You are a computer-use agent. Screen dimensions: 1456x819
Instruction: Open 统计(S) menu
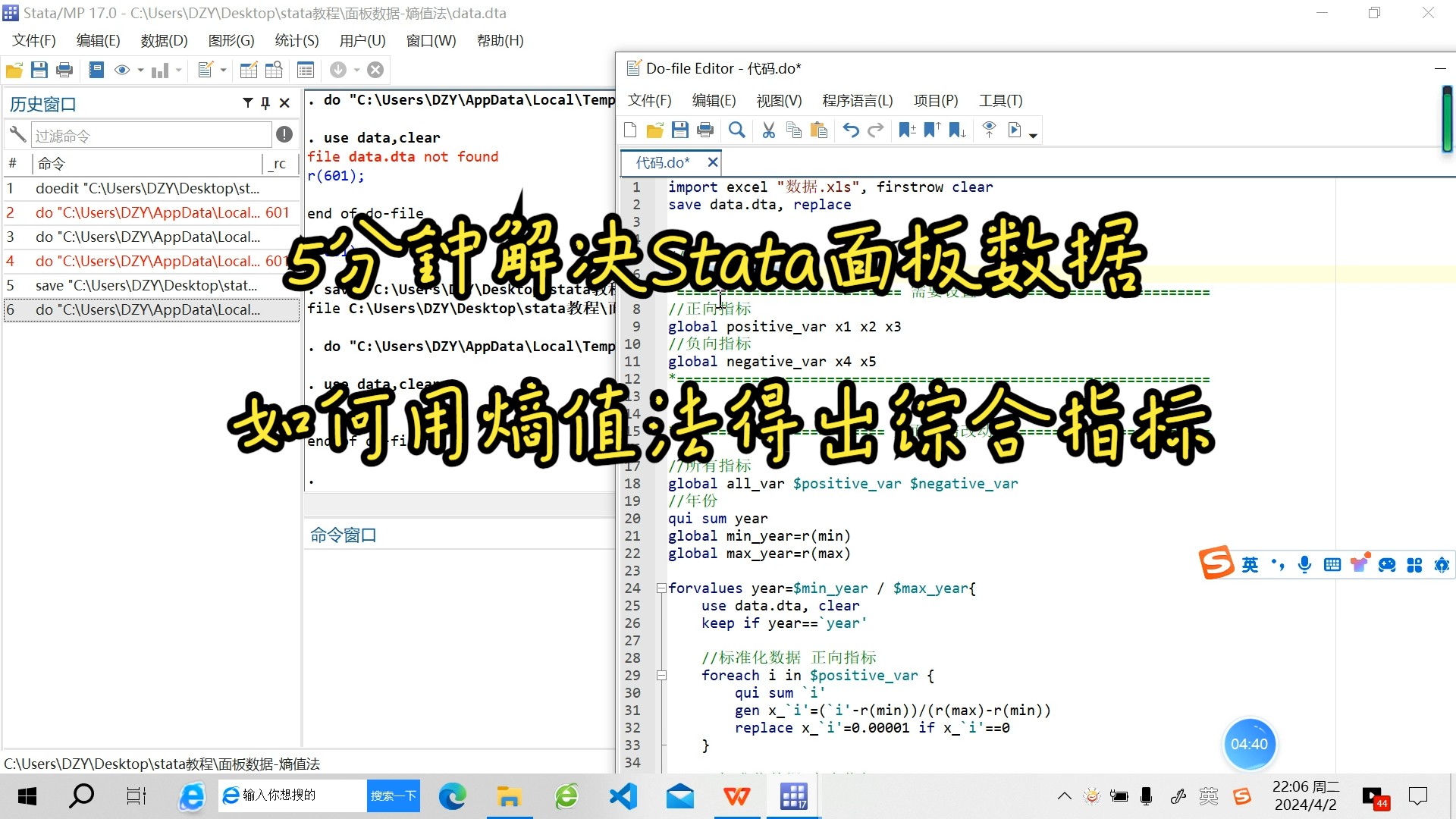pyautogui.click(x=297, y=41)
